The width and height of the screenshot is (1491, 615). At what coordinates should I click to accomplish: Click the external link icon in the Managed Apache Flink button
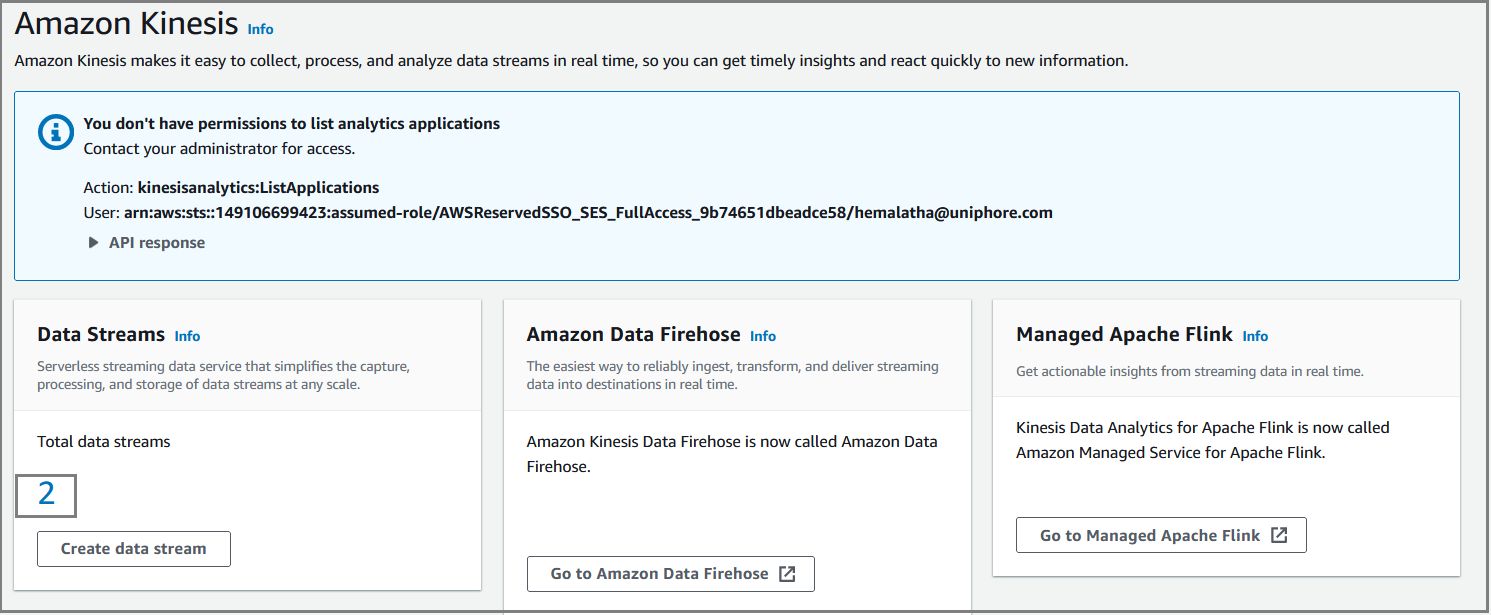(1279, 535)
